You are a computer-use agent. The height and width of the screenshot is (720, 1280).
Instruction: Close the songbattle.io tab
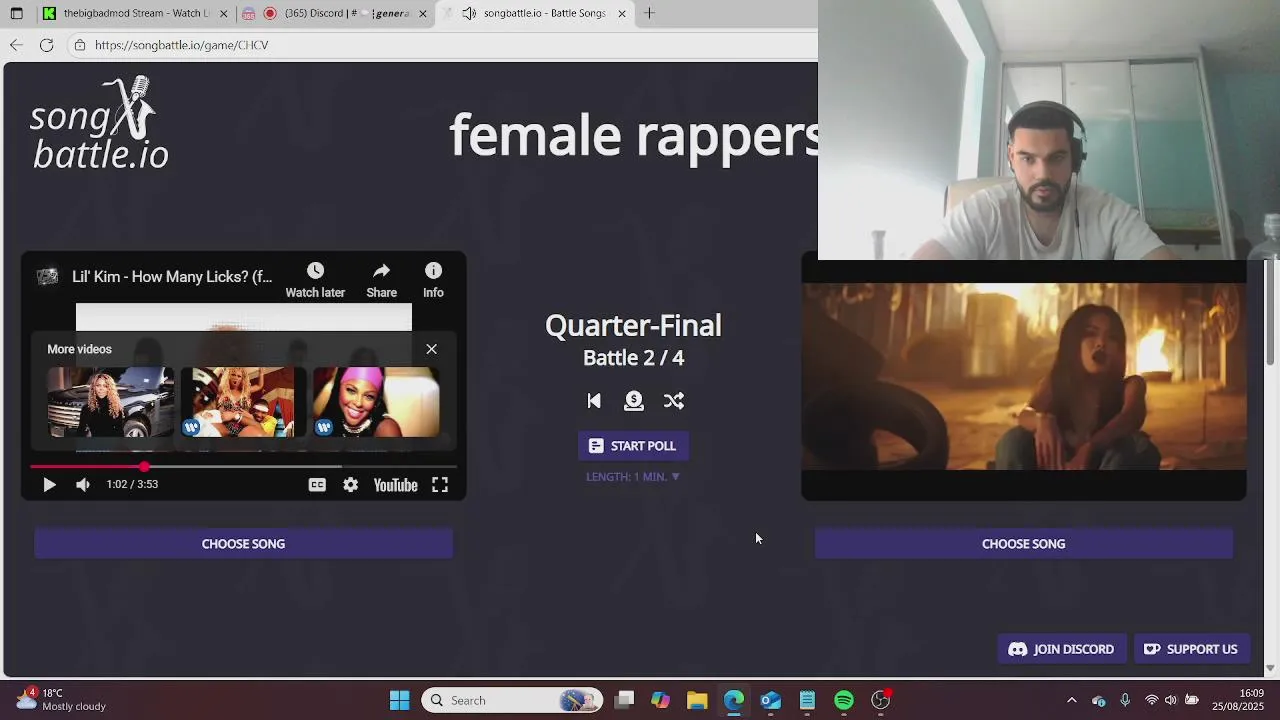click(622, 14)
